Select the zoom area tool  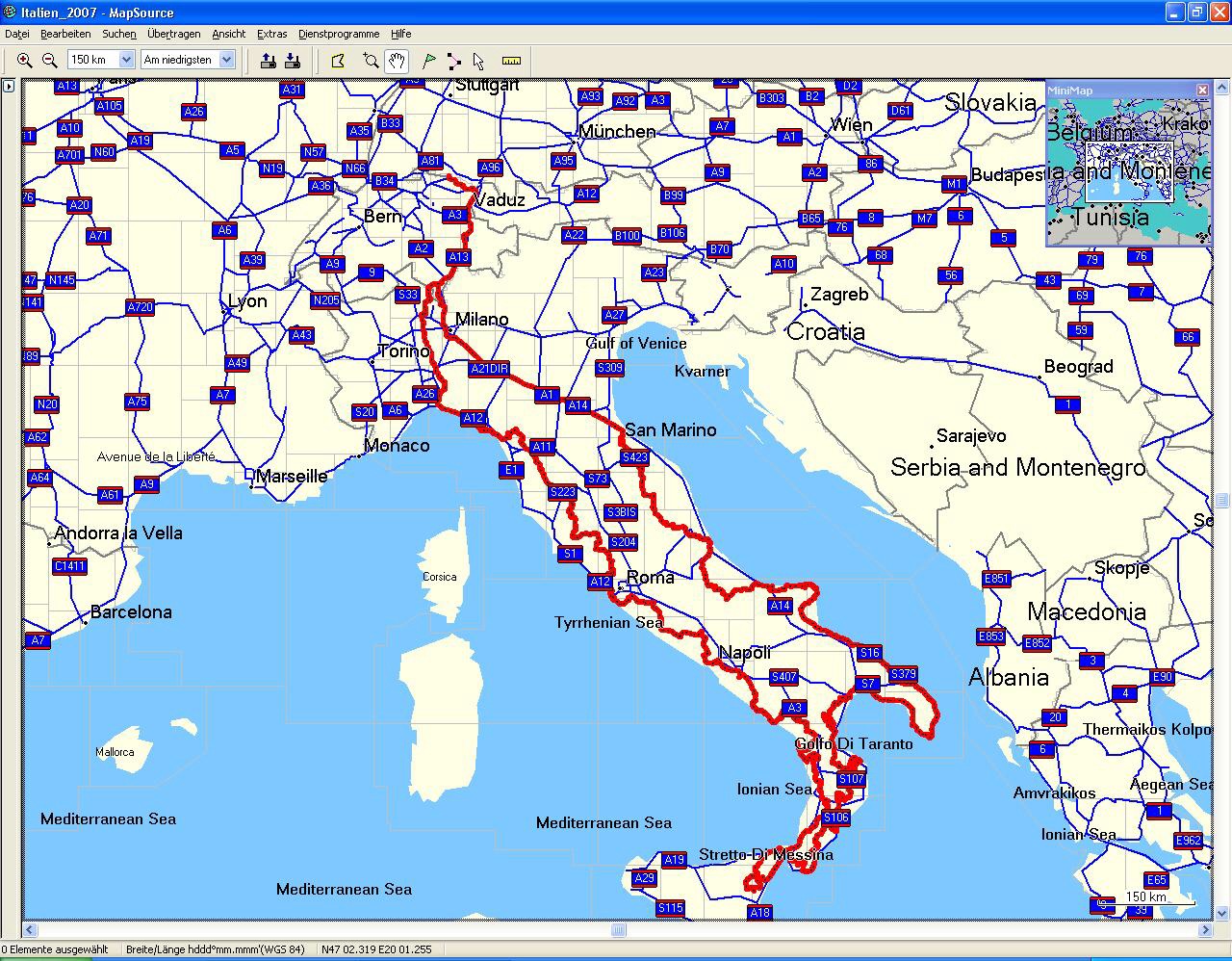[x=371, y=61]
